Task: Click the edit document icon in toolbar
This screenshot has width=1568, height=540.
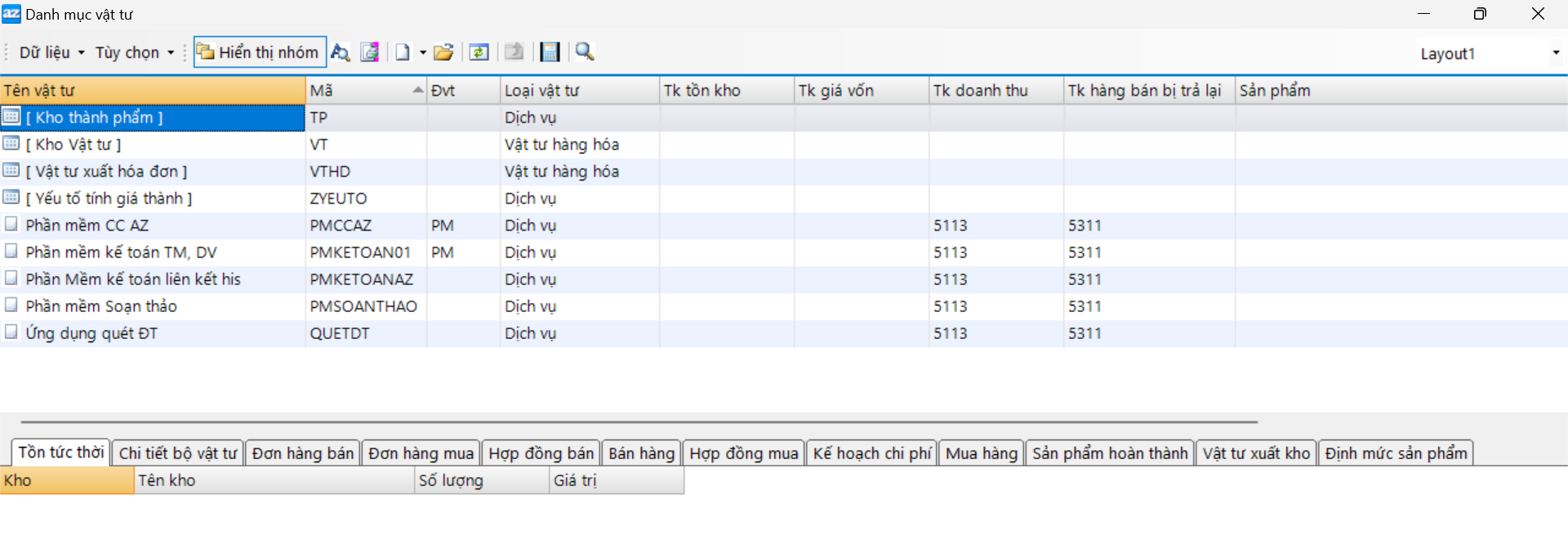Action: (370, 52)
